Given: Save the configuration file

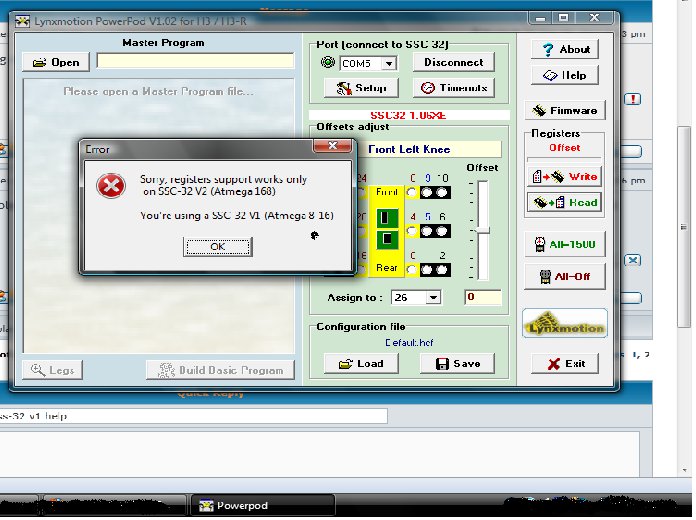Looking at the screenshot, I should 457,364.
